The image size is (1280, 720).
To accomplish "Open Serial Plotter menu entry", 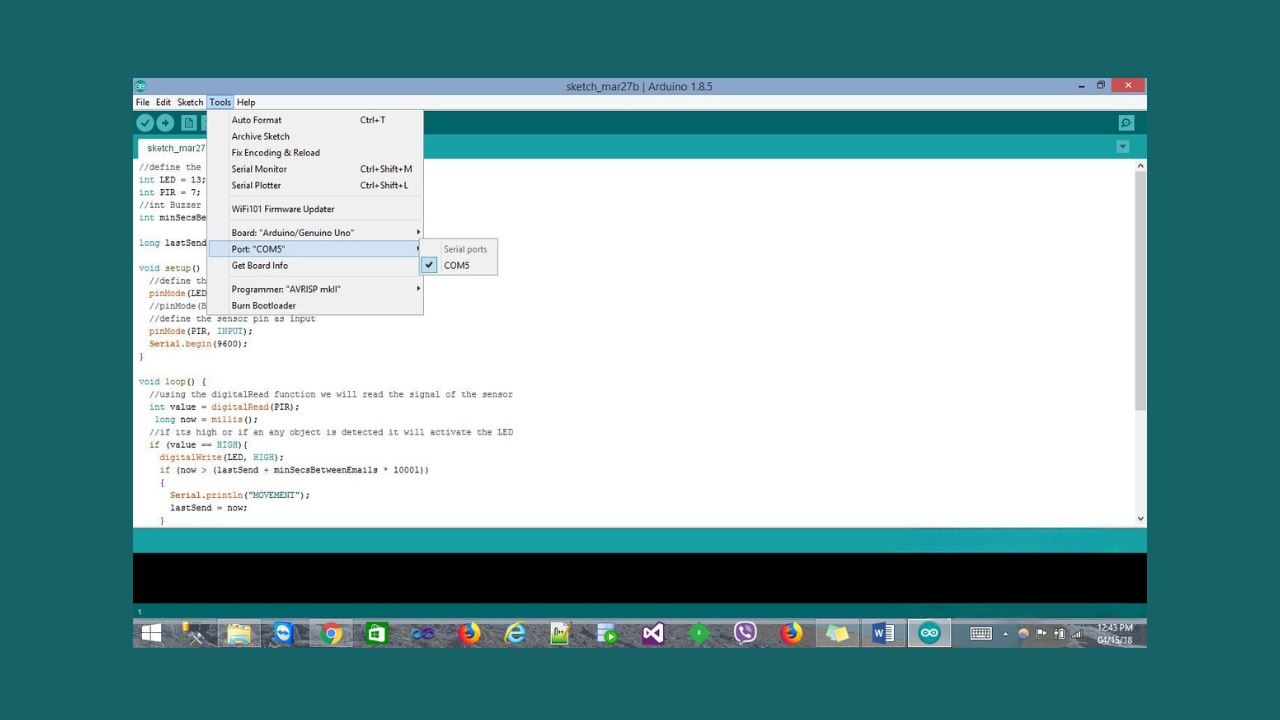I will point(315,185).
